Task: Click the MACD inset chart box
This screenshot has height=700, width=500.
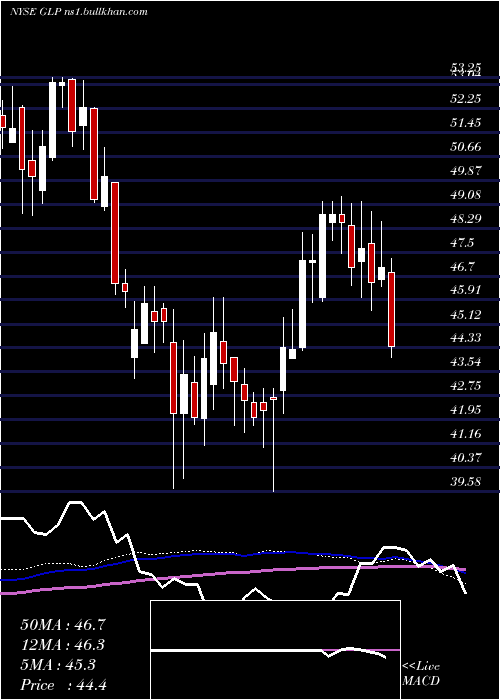Action: pyautogui.click(x=275, y=650)
